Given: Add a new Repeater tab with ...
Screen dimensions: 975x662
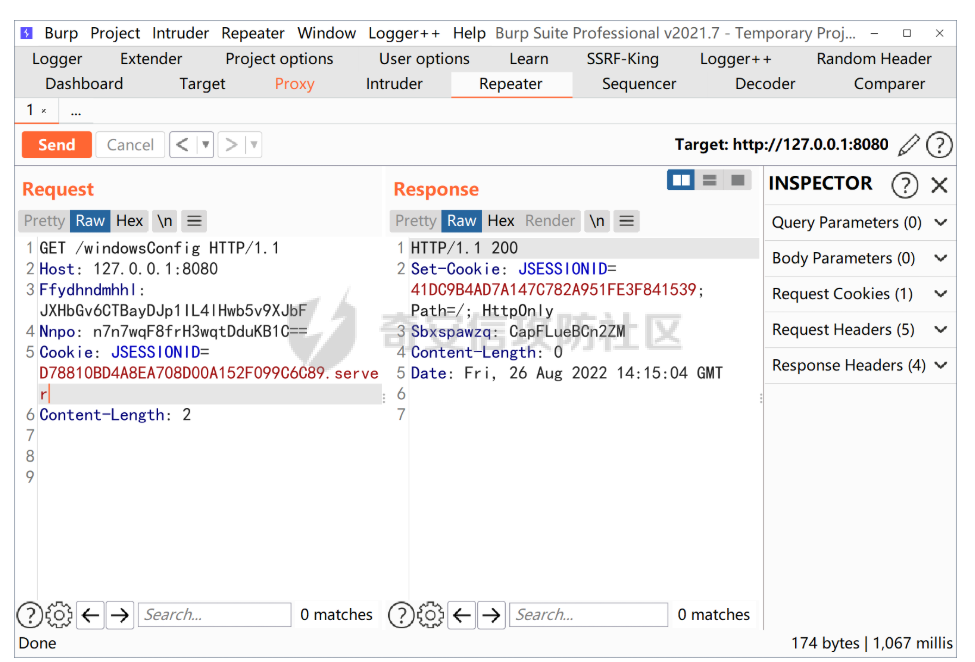Looking at the screenshot, I should pos(76,112).
